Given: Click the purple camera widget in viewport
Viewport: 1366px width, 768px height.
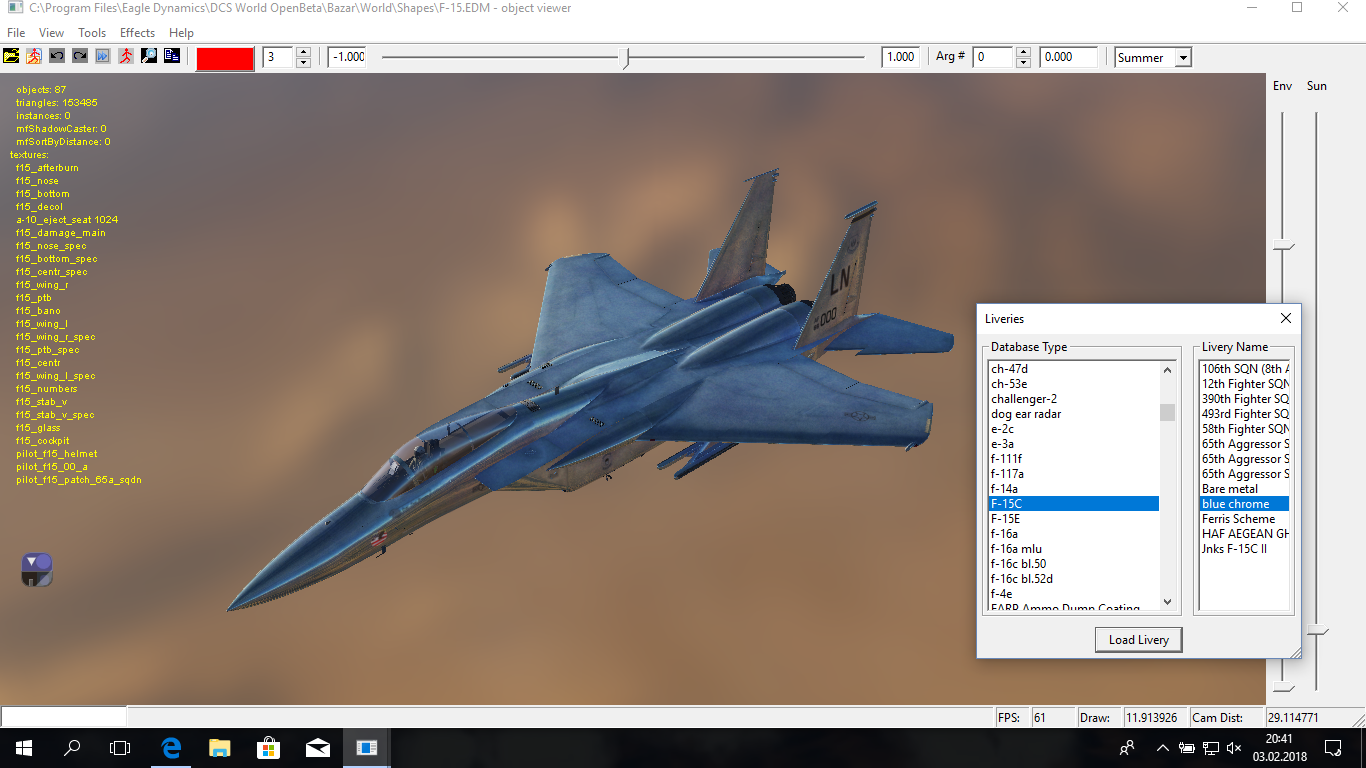Looking at the screenshot, I should click(37, 569).
